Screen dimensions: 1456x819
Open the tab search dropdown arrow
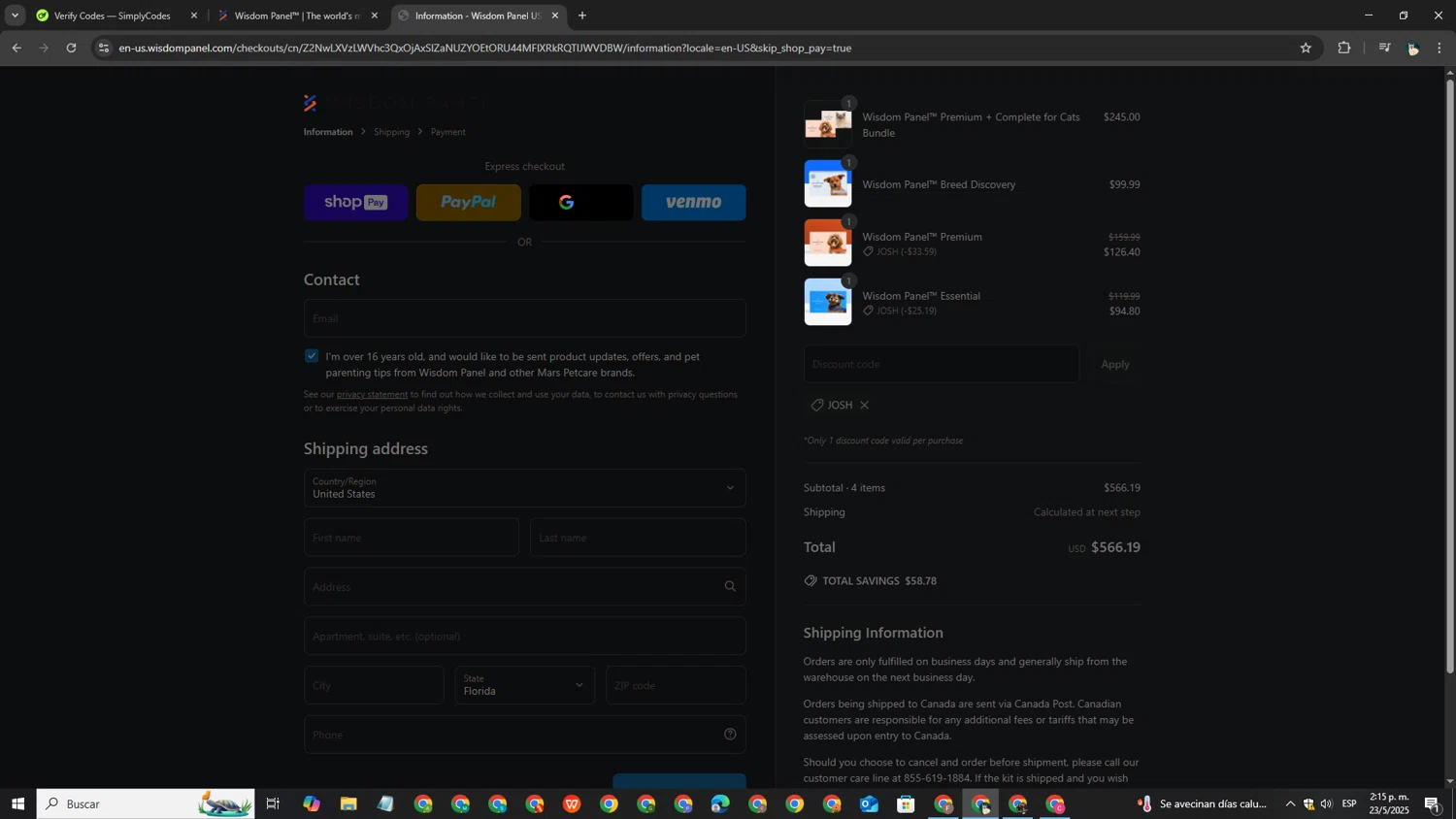click(x=15, y=16)
